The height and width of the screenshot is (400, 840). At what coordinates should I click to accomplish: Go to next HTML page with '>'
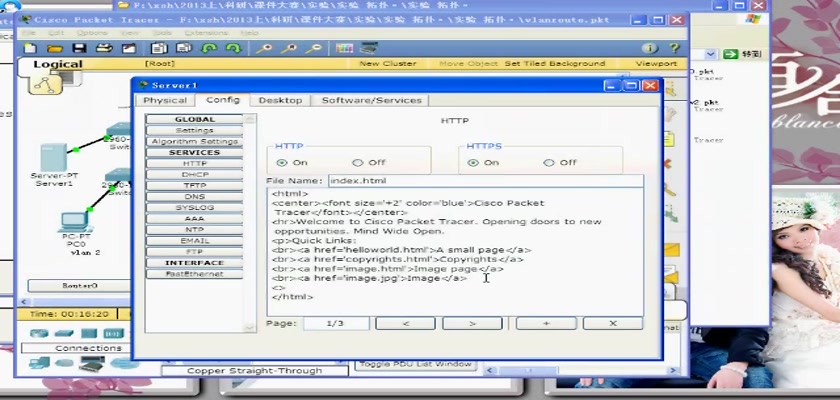(x=472, y=323)
